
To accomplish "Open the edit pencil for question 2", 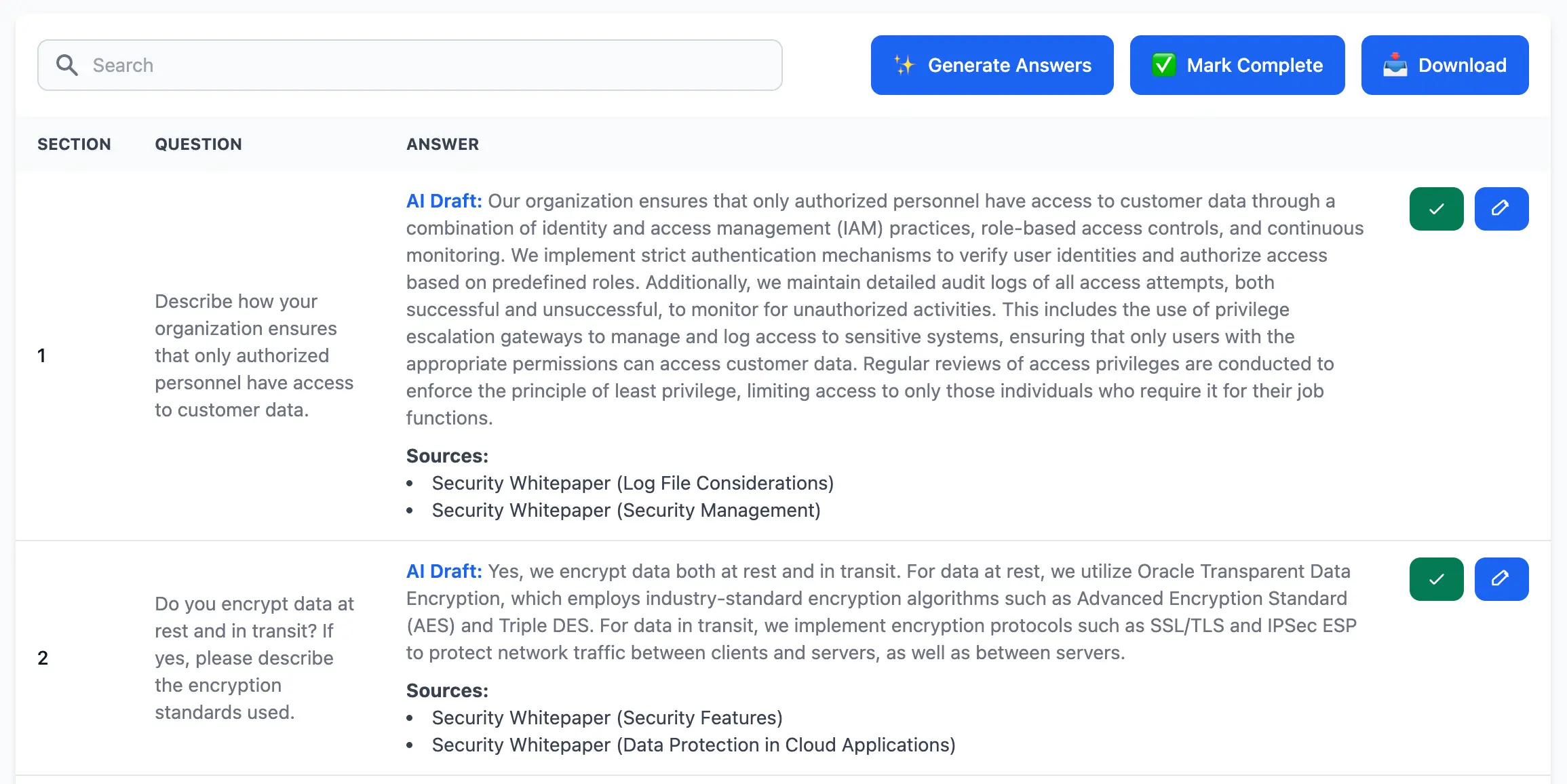I will tap(1502, 579).
